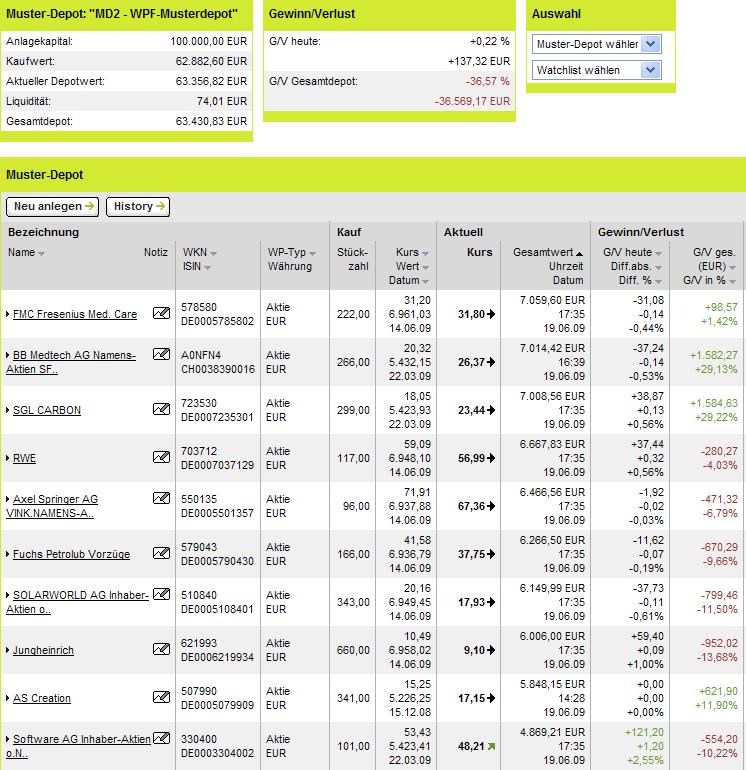Click the Neu anlegen button
The height and width of the screenshot is (770, 746).
[53, 207]
